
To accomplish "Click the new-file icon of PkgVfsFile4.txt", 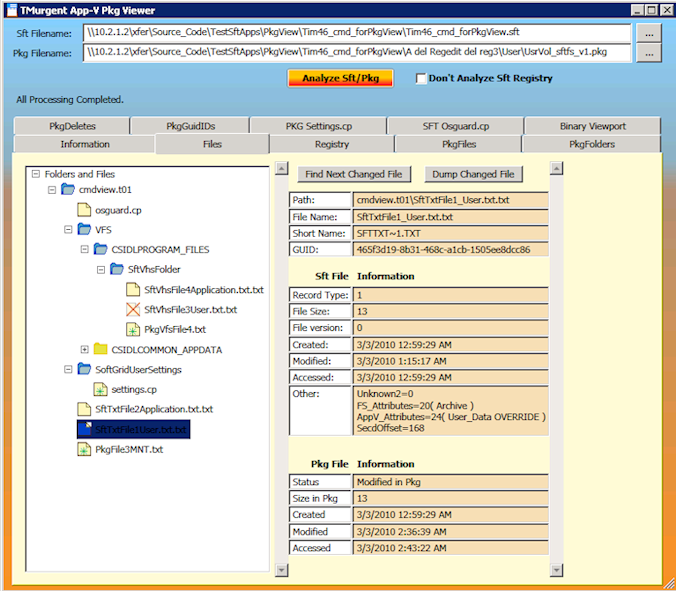I will tap(133, 329).
